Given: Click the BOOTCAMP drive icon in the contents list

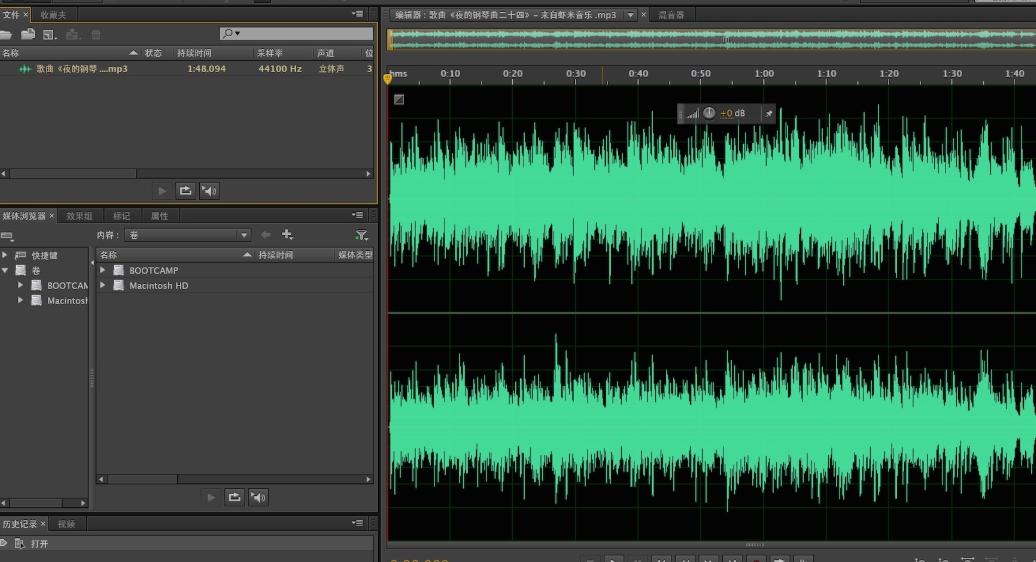Looking at the screenshot, I should [119, 270].
